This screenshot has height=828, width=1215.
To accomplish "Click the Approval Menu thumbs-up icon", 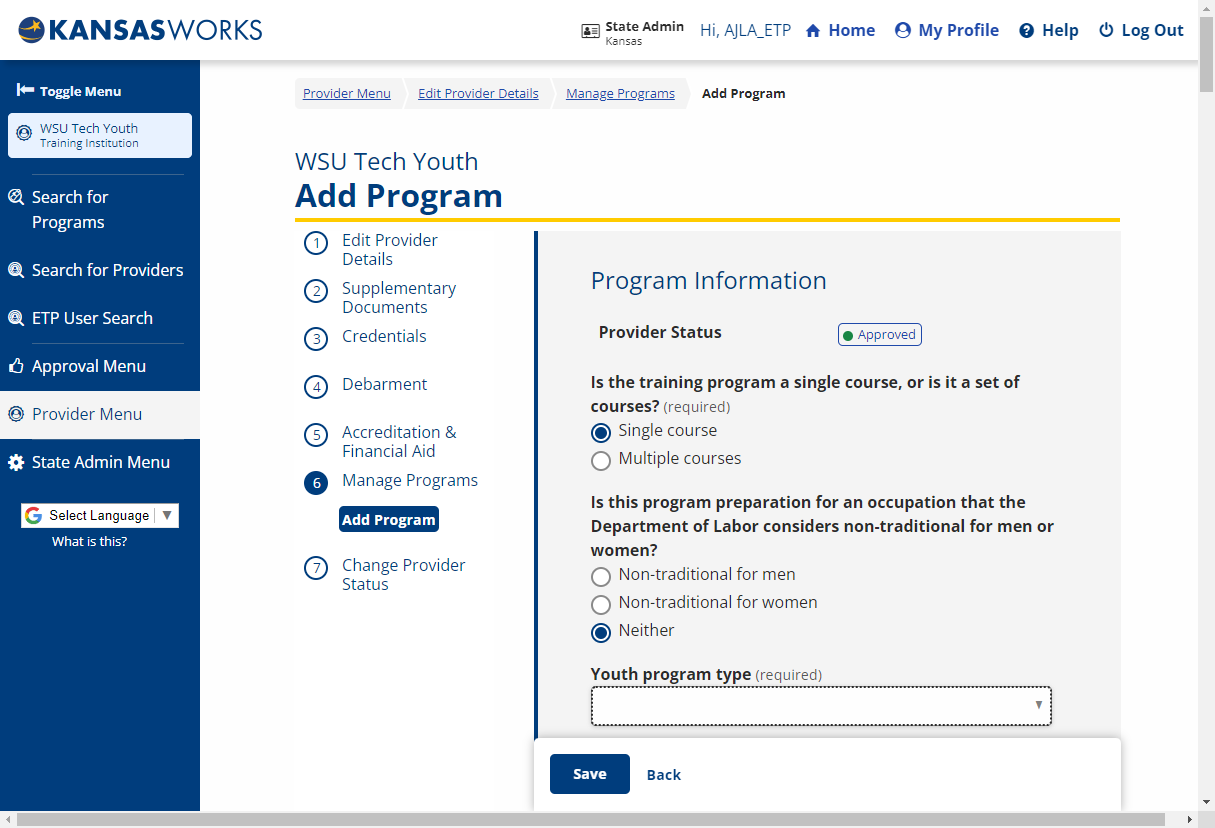I will click(x=16, y=366).
